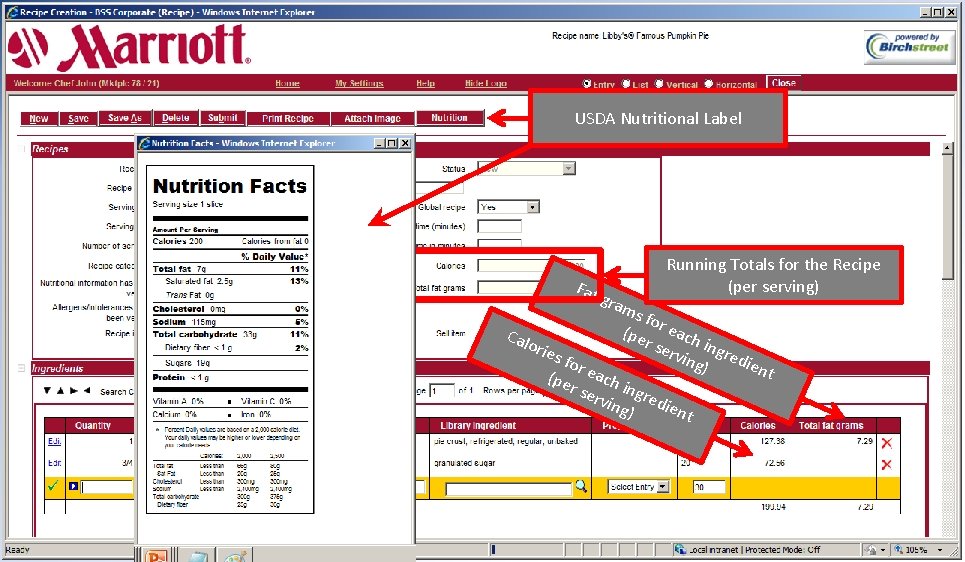Click the Delete toolbar button
965x562 pixels.
(175, 118)
